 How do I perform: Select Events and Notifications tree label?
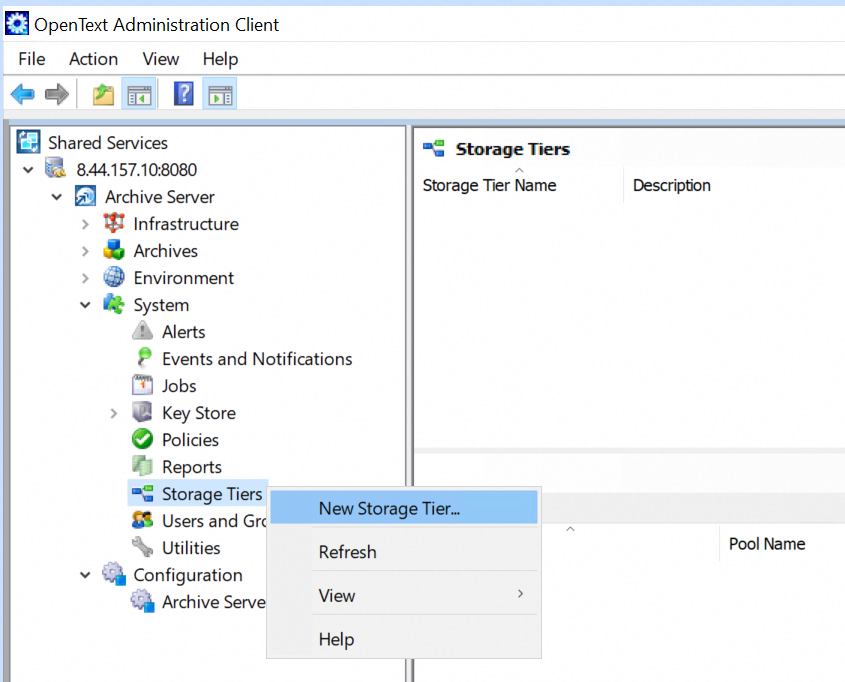pyautogui.click(x=257, y=358)
